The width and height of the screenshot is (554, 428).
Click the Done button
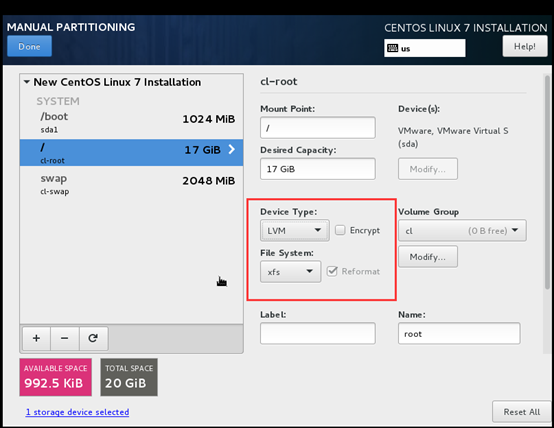(x=29, y=46)
